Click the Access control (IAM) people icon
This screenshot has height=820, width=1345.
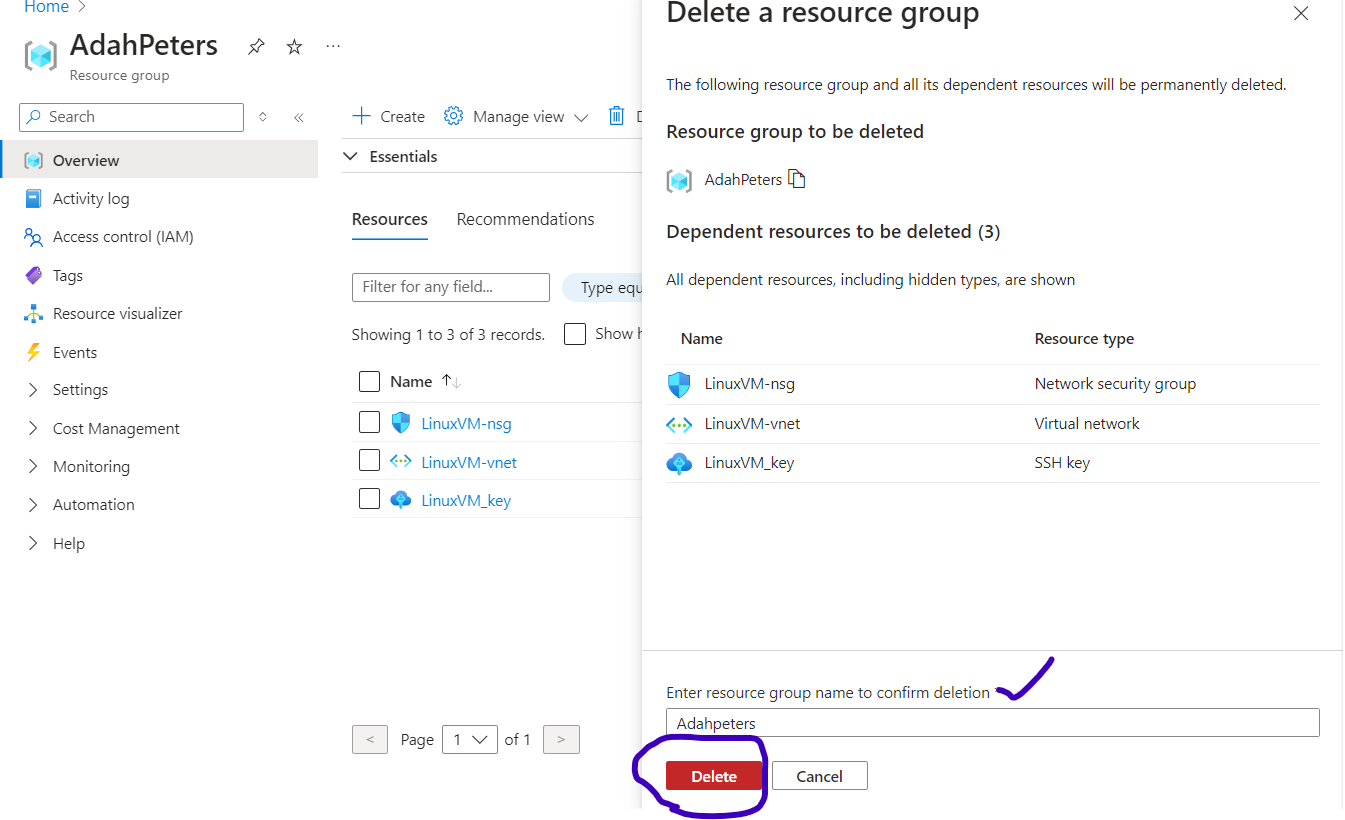coord(34,237)
